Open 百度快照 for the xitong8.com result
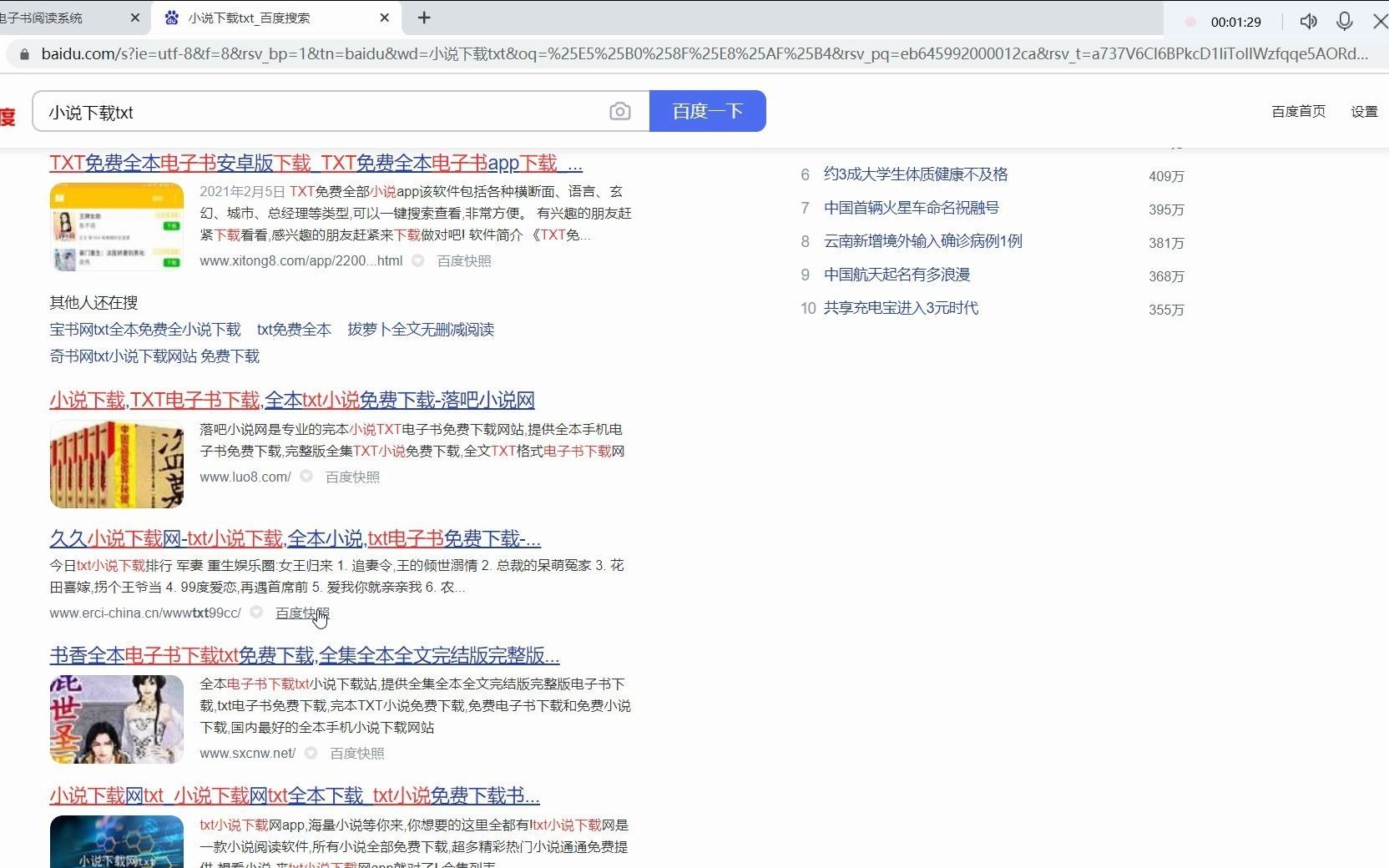The image size is (1389, 868). pyautogui.click(x=464, y=261)
